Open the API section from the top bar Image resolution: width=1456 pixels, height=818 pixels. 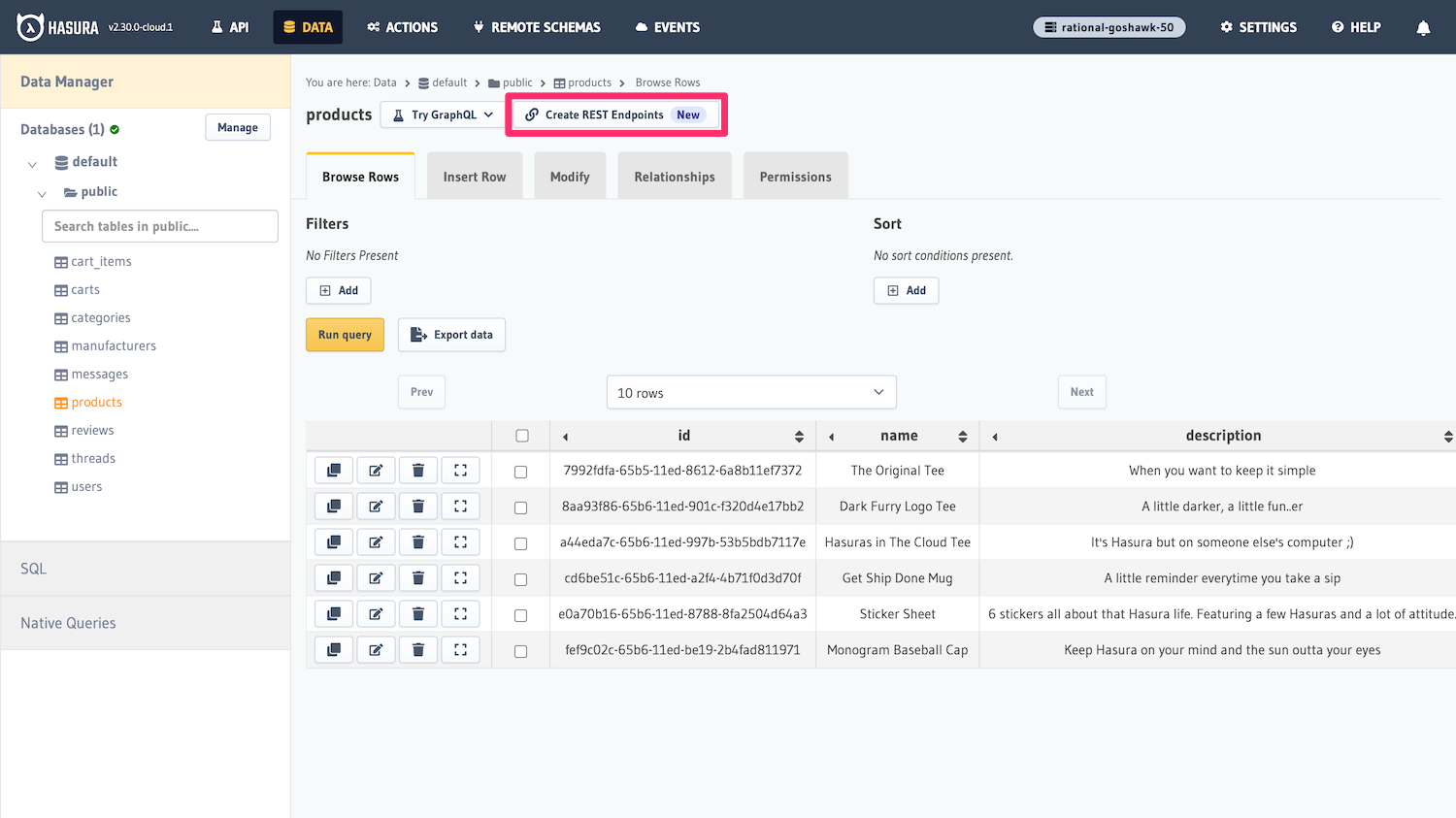tap(230, 27)
